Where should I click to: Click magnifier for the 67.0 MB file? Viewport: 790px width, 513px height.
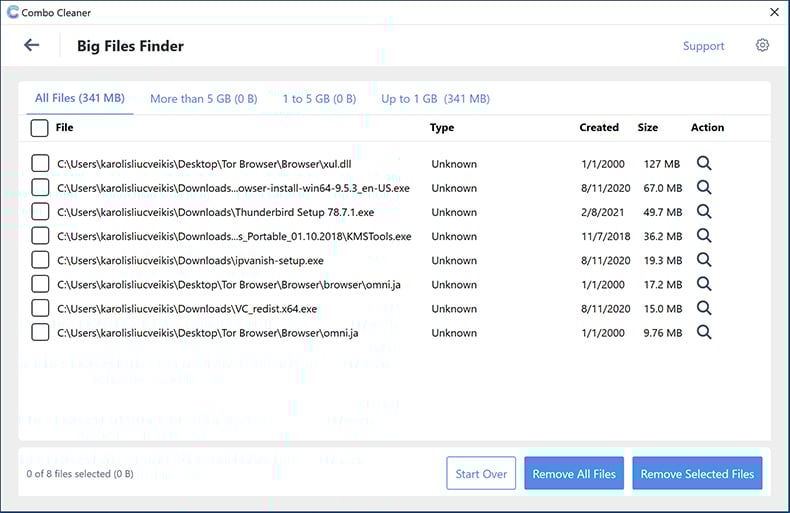pyautogui.click(x=704, y=187)
